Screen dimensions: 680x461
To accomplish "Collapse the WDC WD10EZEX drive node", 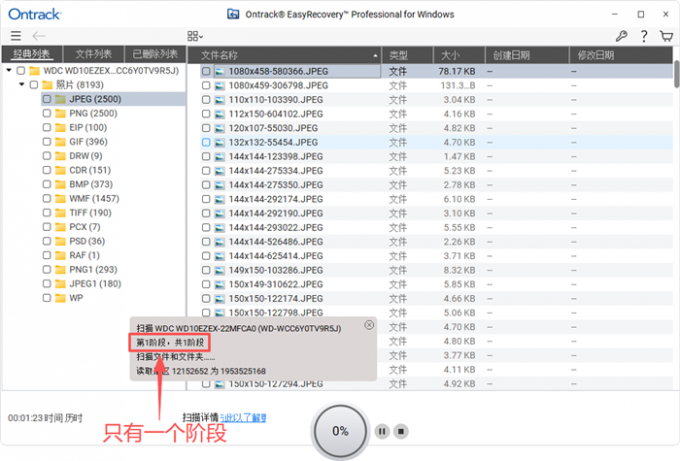I will (x=9, y=70).
